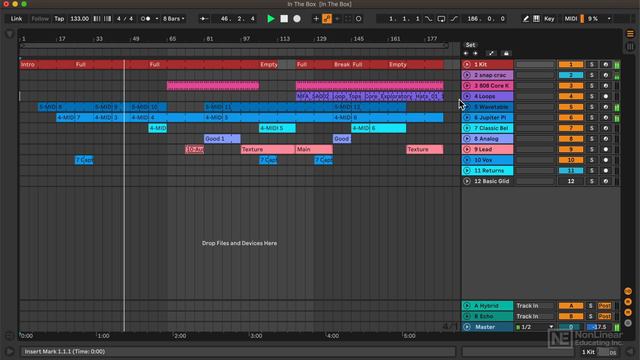Enable Draw Mode pencil icon
The height and width of the screenshot is (360, 640).
526,19
